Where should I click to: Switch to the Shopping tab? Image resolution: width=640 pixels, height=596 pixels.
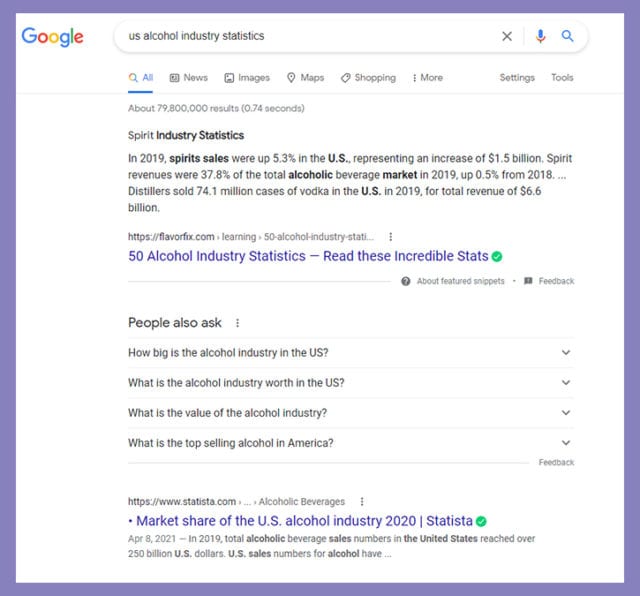point(368,78)
